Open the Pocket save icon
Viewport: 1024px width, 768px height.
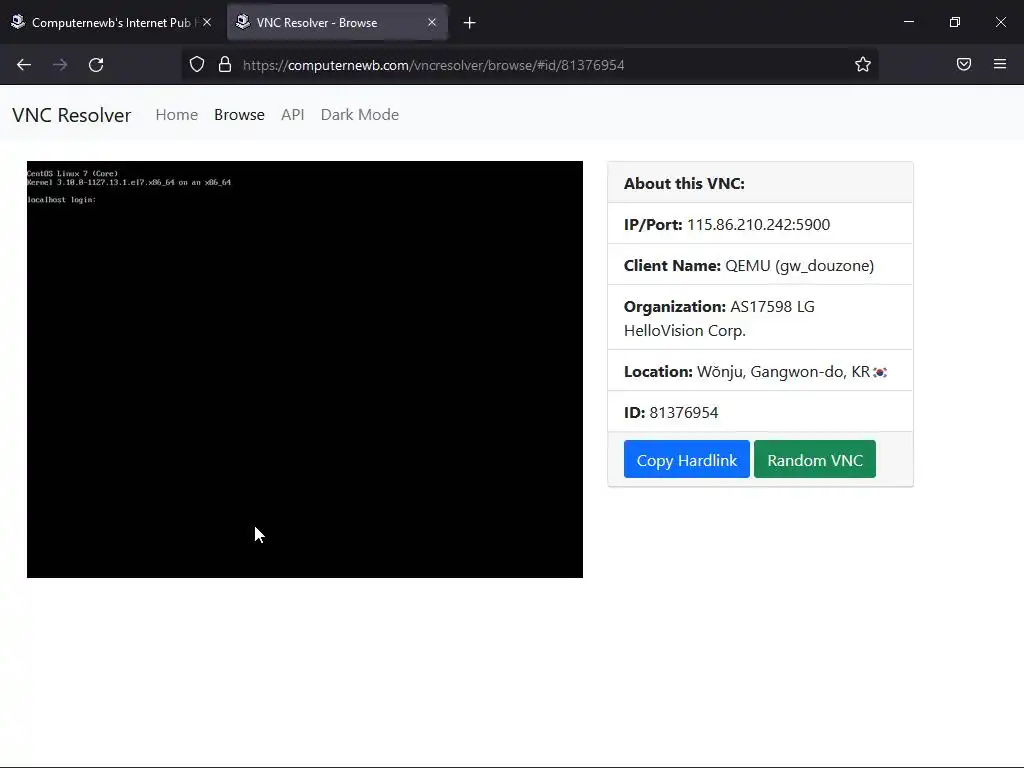pos(964,64)
